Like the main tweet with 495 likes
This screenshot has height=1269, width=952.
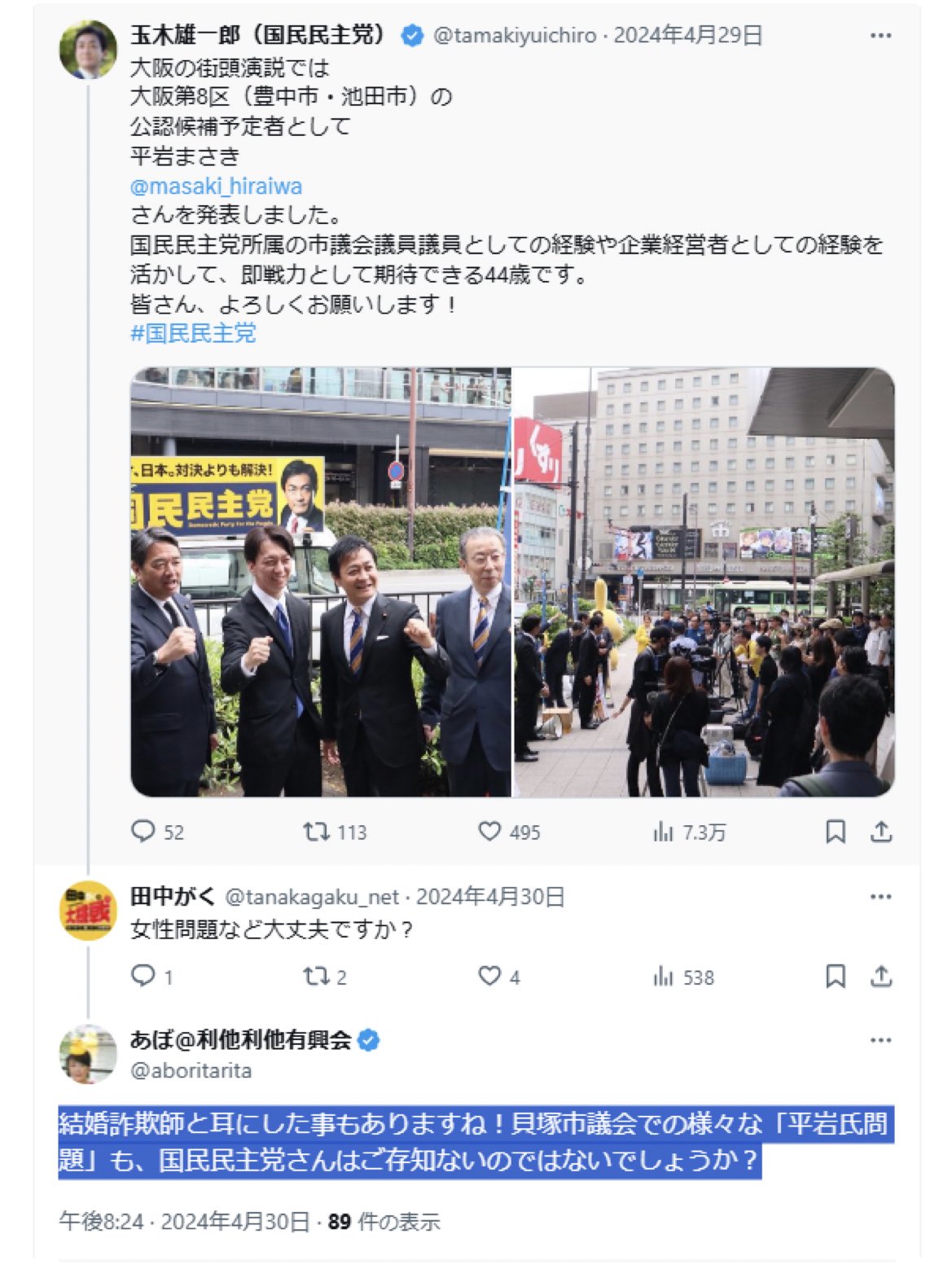509,832
